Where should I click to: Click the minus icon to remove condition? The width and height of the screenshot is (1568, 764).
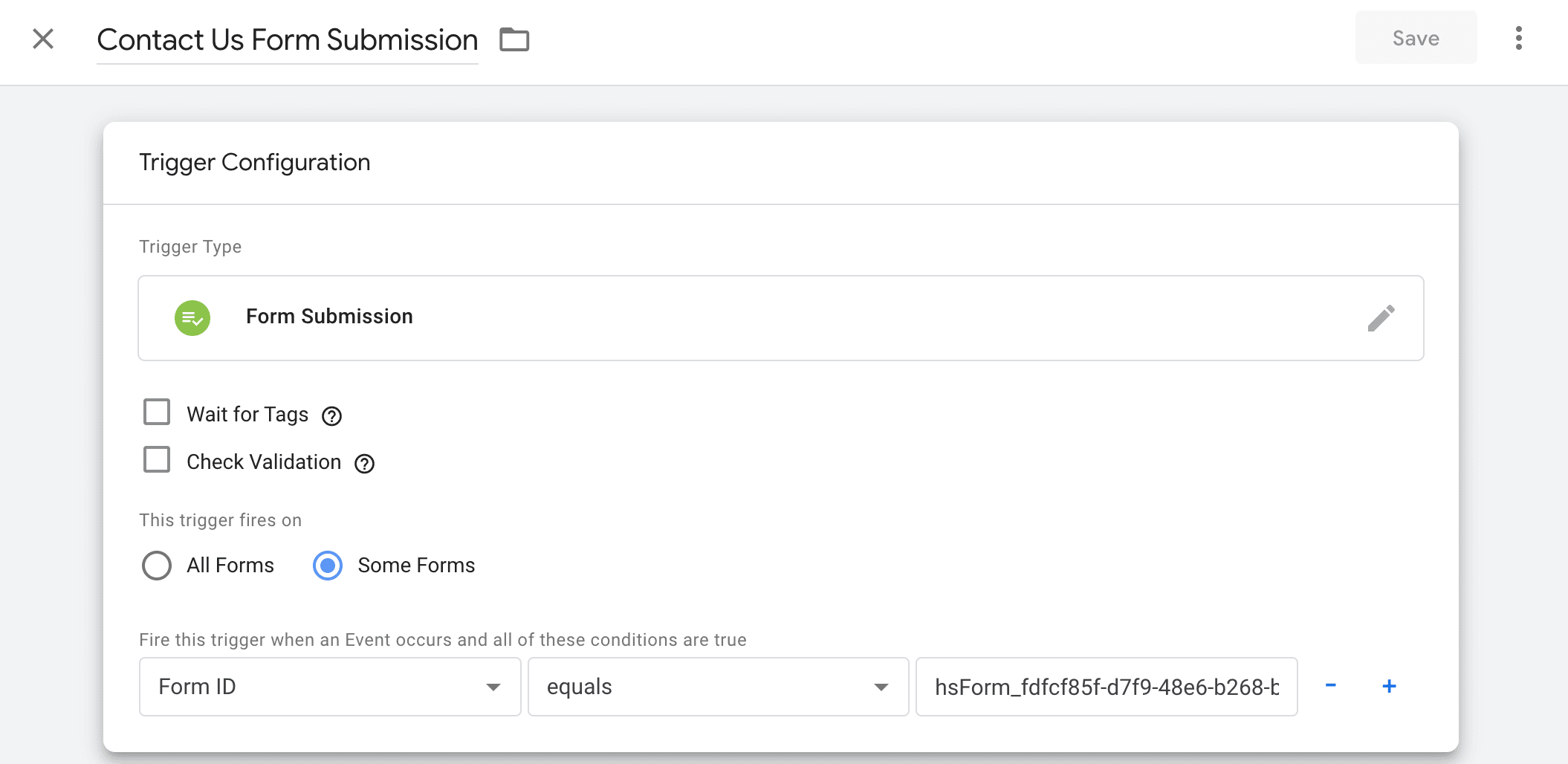1330,686
